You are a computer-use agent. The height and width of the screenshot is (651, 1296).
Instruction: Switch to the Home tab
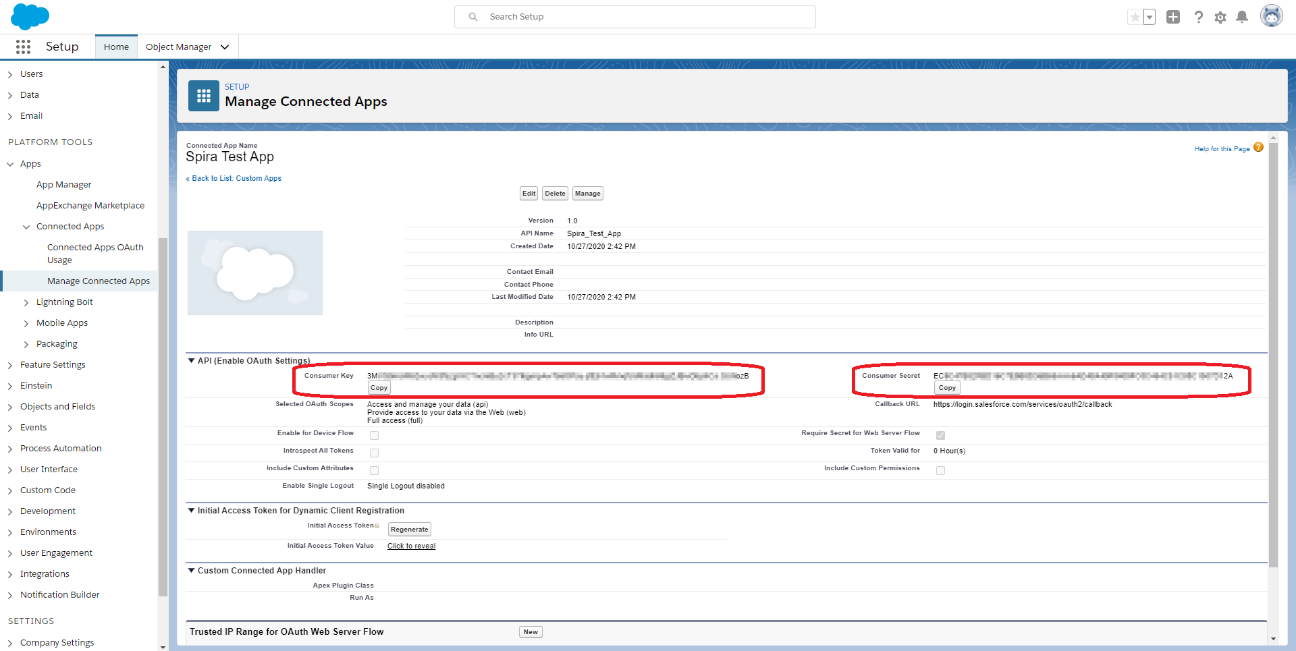click(x=116, y=47)
